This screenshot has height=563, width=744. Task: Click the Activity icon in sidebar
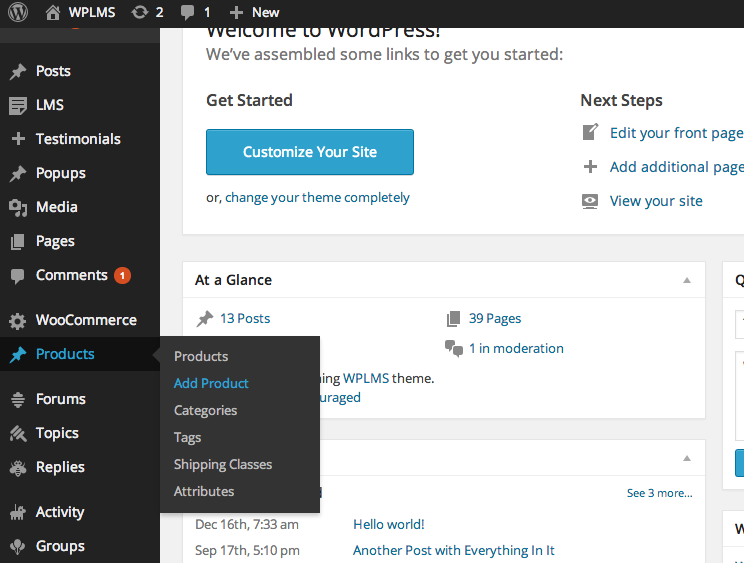click(x=18, y=512)
